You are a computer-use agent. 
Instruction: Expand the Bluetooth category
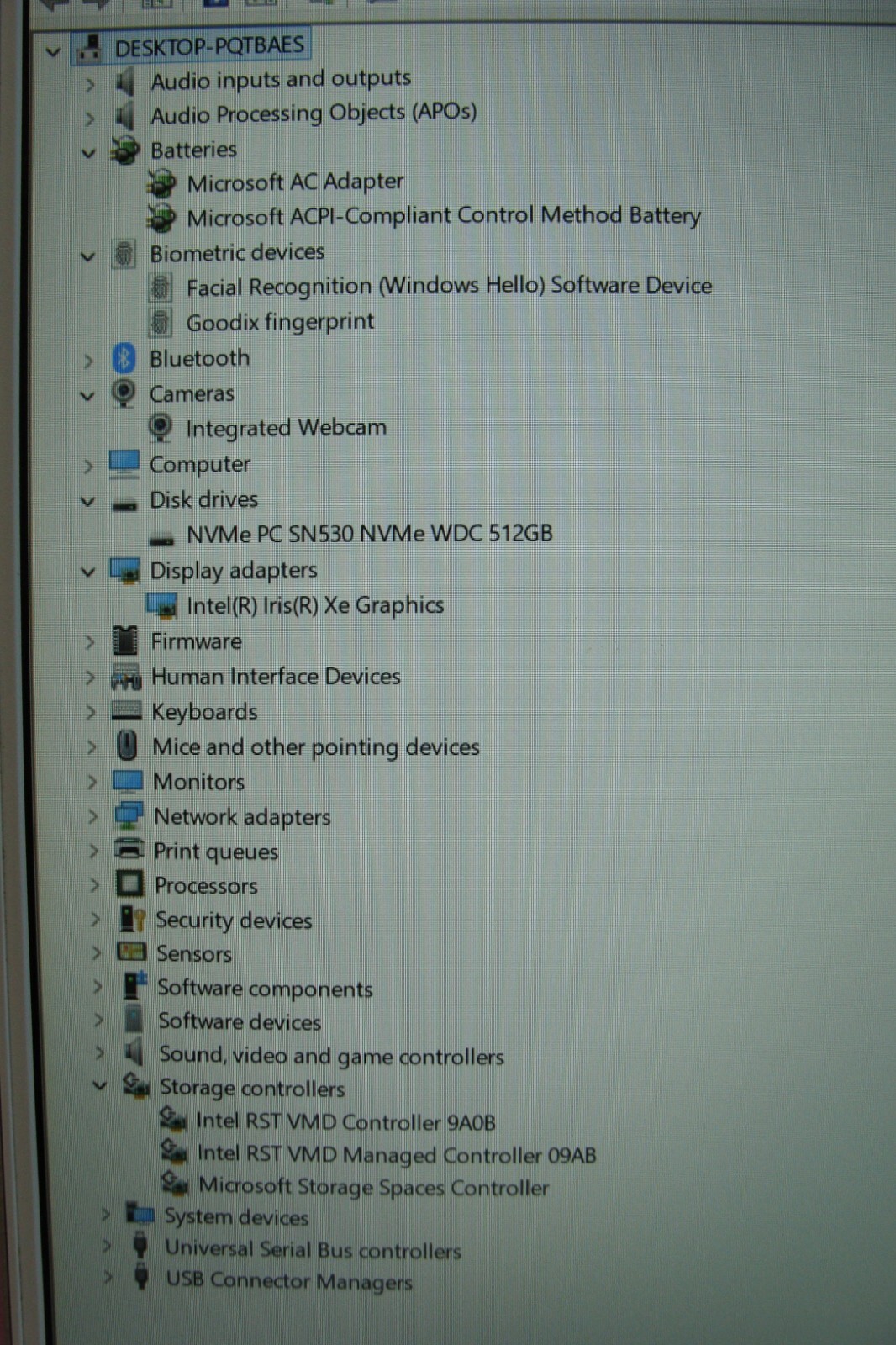pyautogui.click(x=88, y=361)
